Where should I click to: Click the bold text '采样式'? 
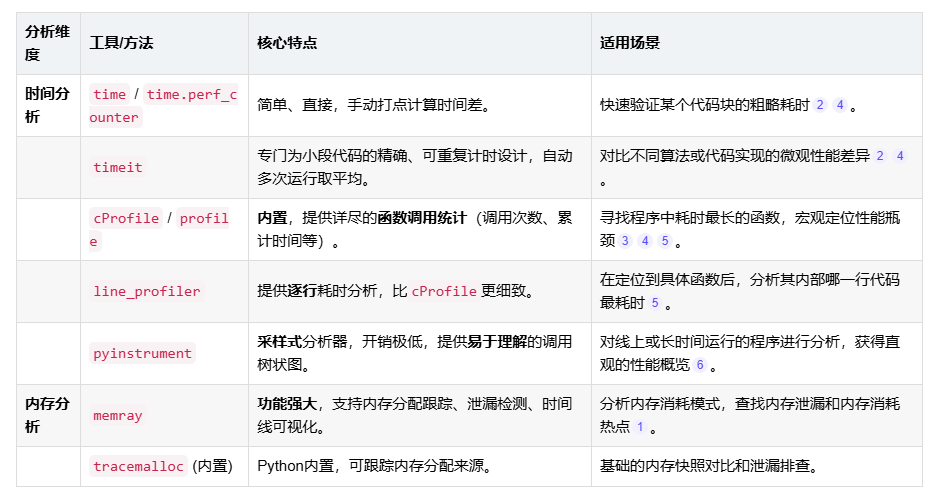280,342
